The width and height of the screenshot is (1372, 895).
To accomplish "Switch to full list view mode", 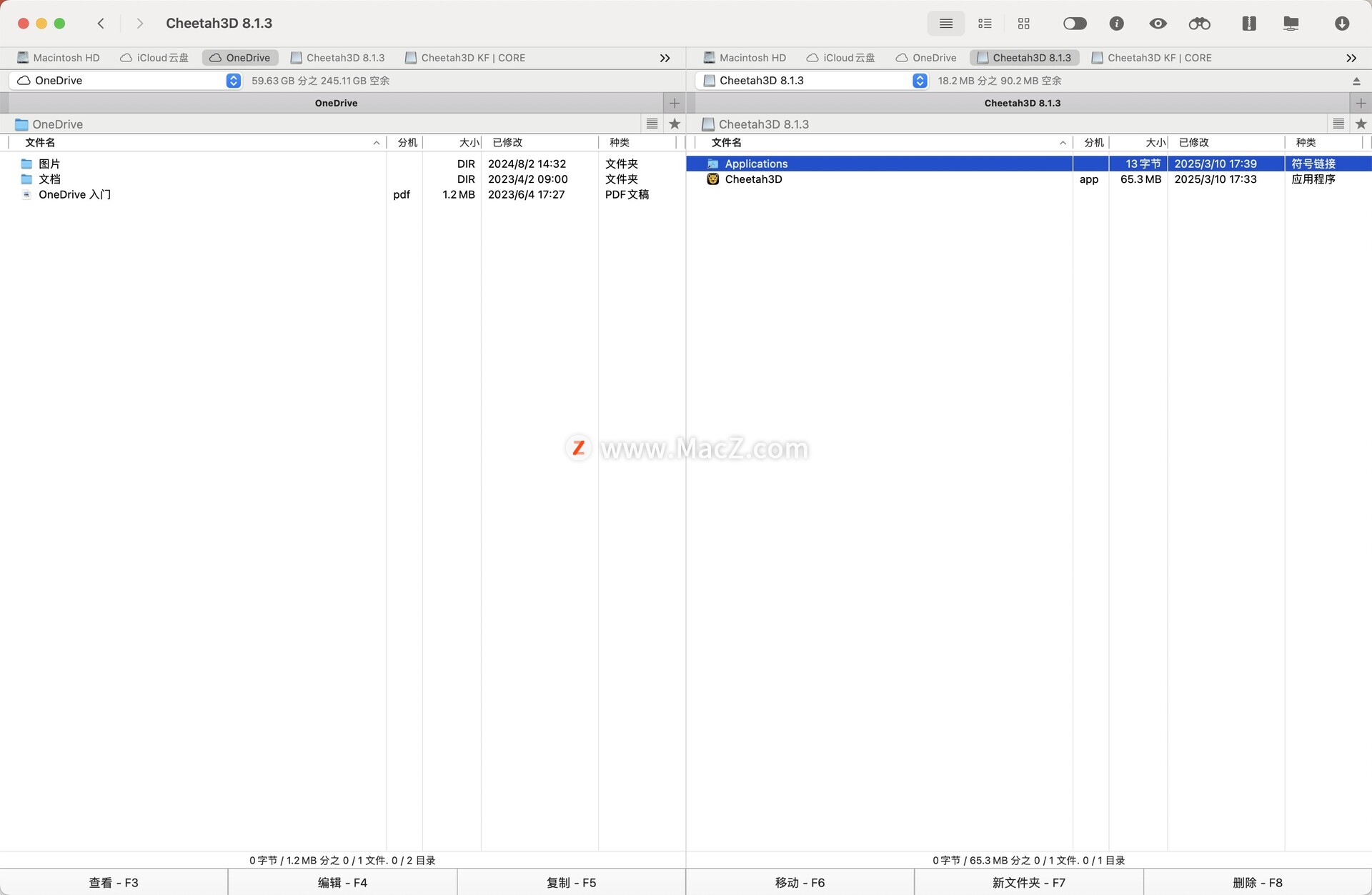I will tap(945, 24).
